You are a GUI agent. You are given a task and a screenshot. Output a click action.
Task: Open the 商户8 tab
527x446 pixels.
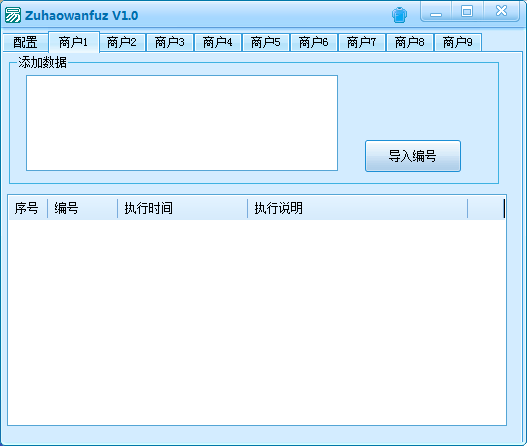point(410,42)
